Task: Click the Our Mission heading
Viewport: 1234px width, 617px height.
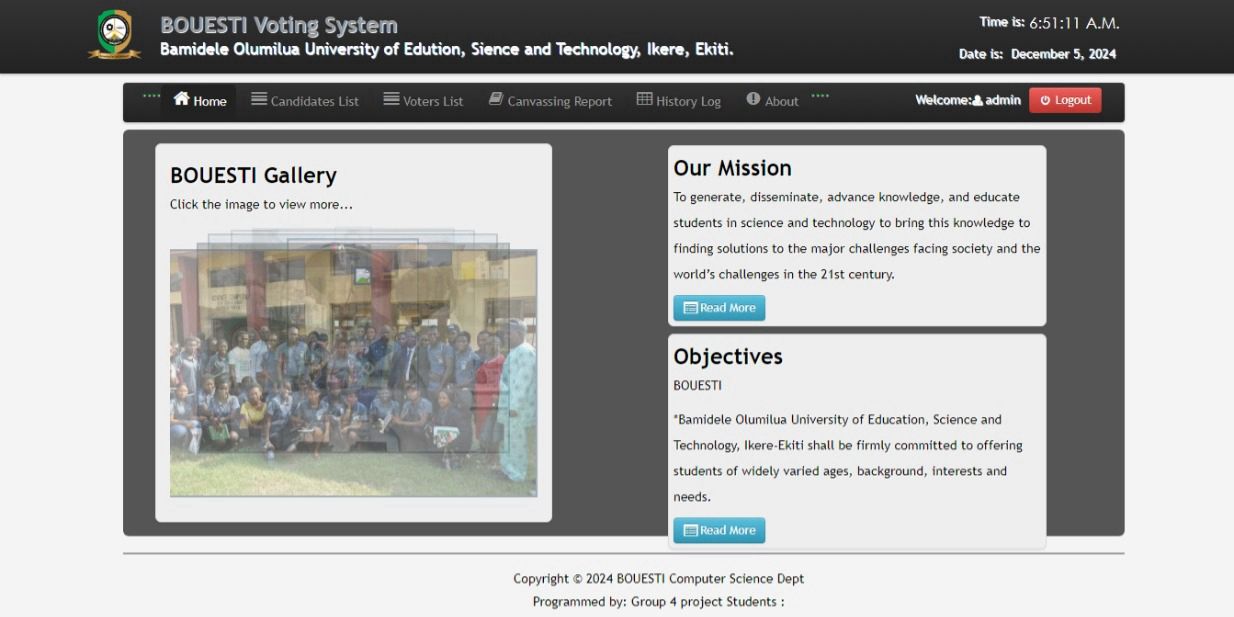Action: tap(732, 168)
